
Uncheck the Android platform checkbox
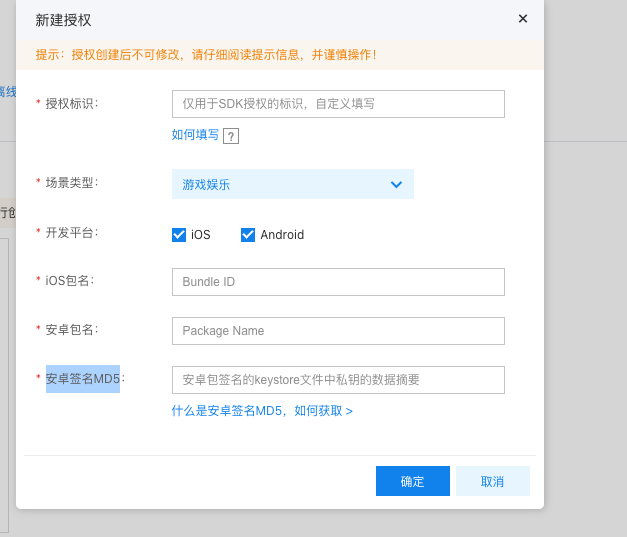248,235
